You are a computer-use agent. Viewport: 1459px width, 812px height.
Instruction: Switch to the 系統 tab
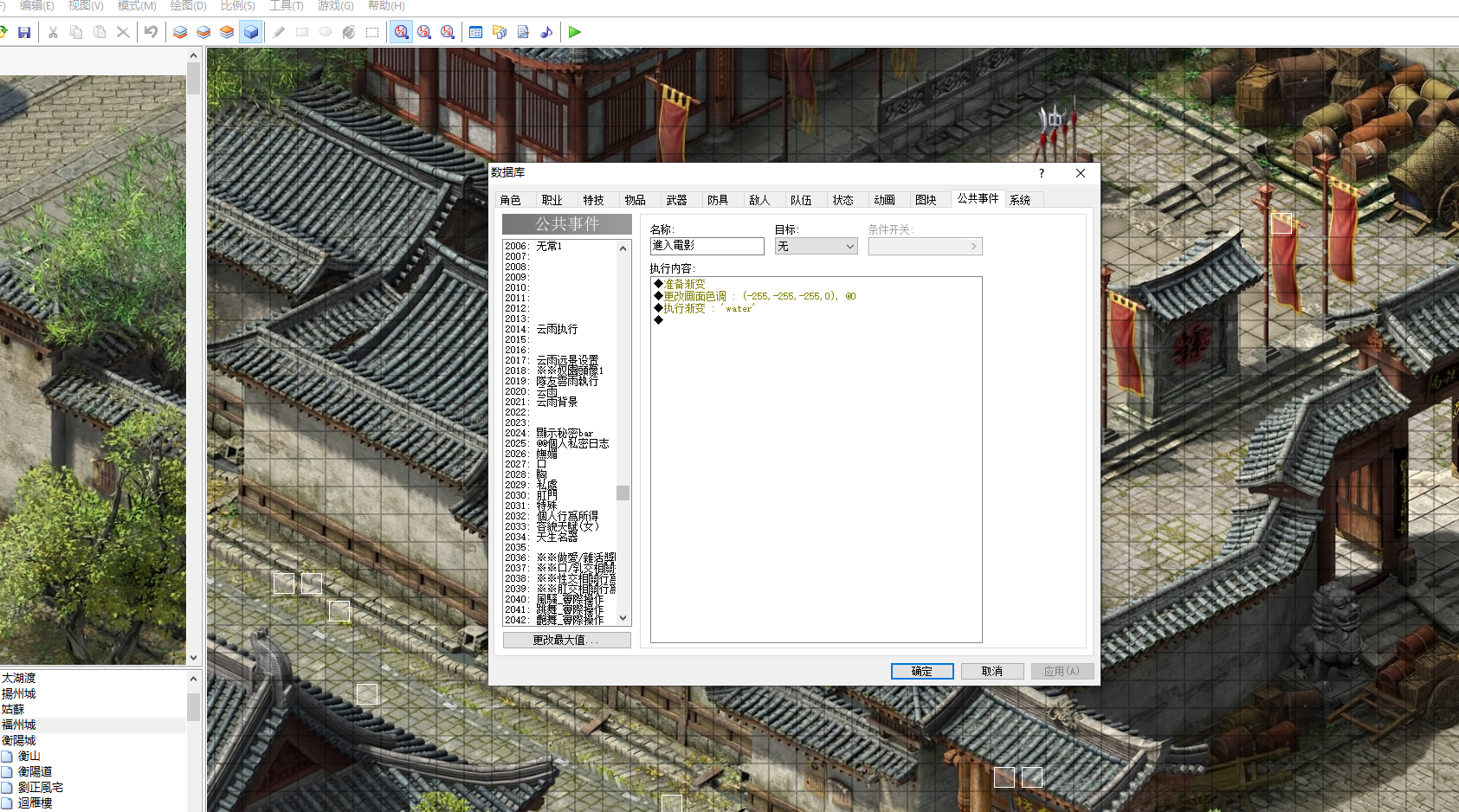[x=1020, y=200]
